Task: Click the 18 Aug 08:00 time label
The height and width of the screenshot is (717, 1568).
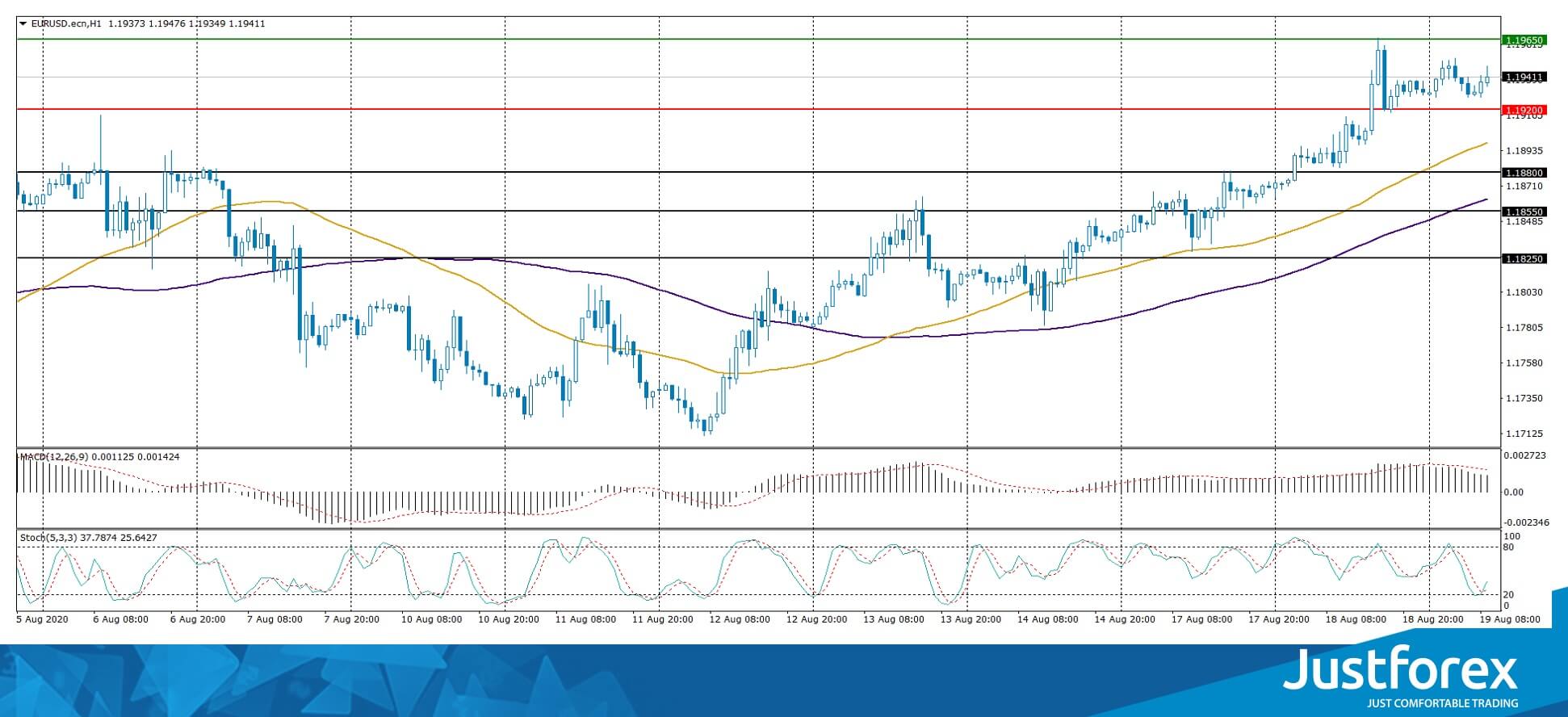Action: click(1356, 620)
